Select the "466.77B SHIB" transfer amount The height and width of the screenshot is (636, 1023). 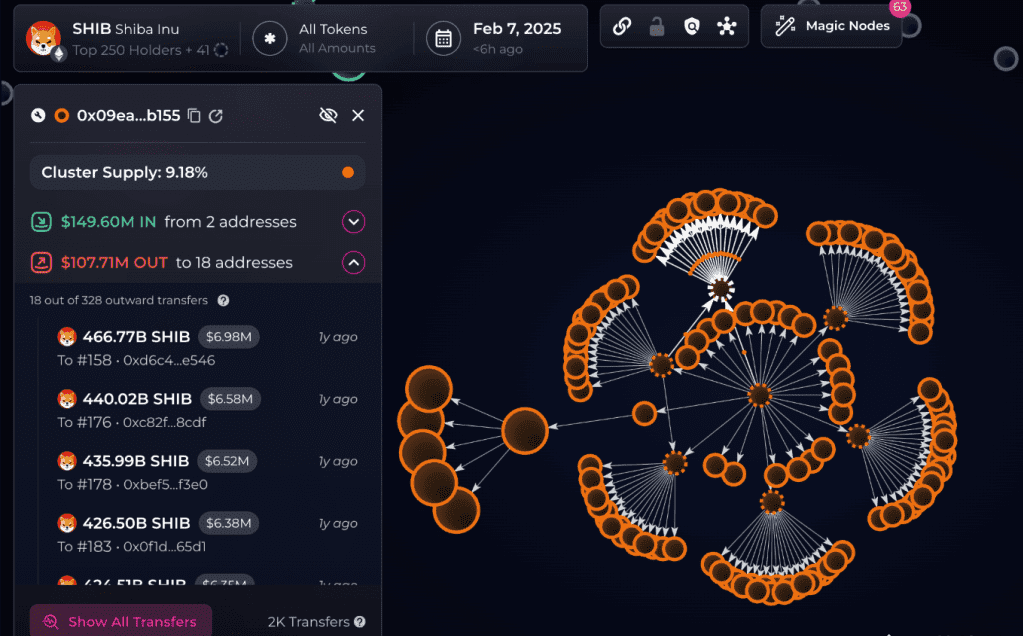pyautogui.click(x=136, y=337)
